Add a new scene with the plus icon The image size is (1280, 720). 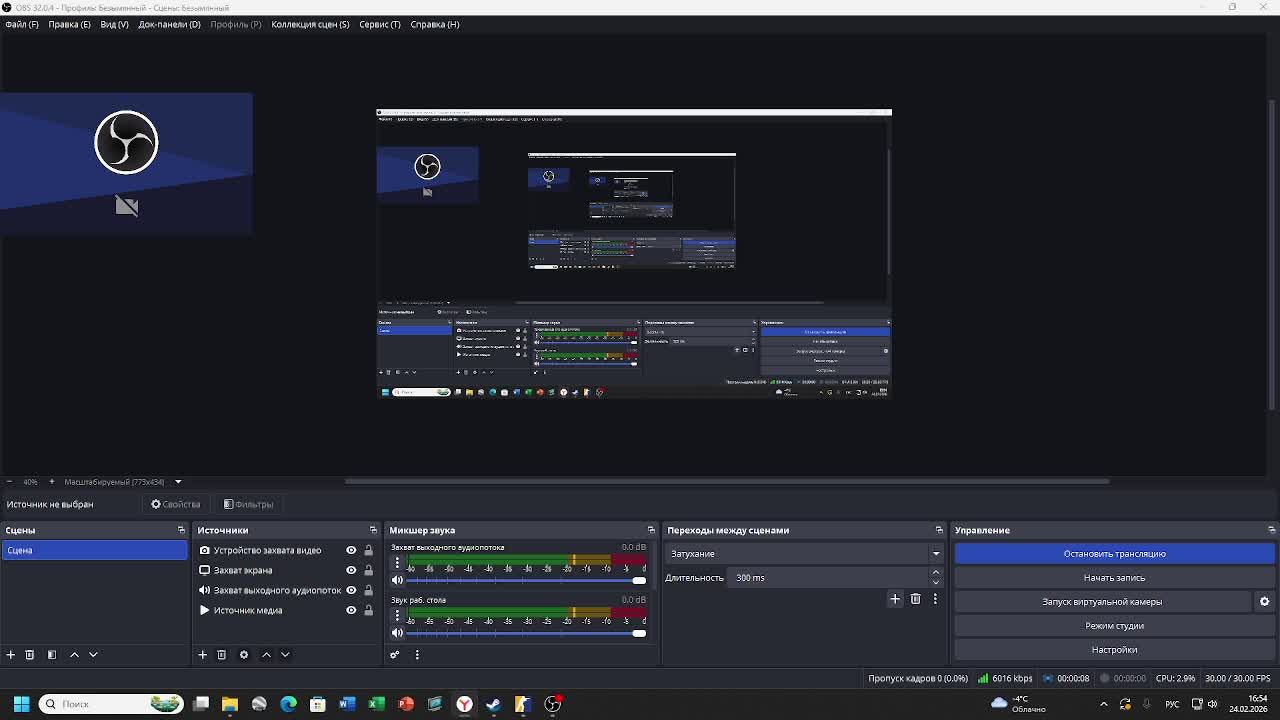[11, 655]
